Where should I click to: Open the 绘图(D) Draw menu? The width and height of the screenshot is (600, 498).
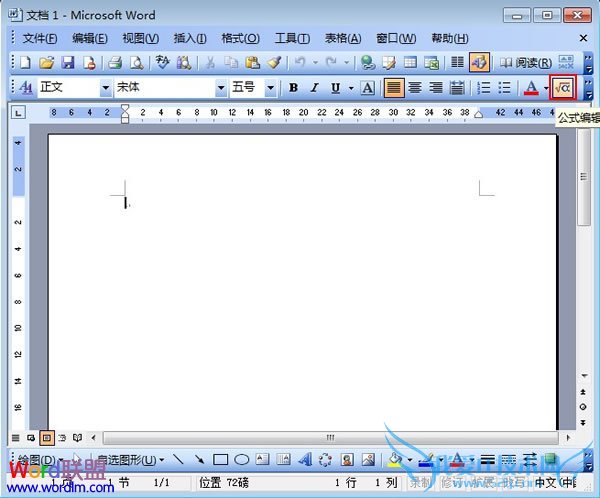[41, 459]
